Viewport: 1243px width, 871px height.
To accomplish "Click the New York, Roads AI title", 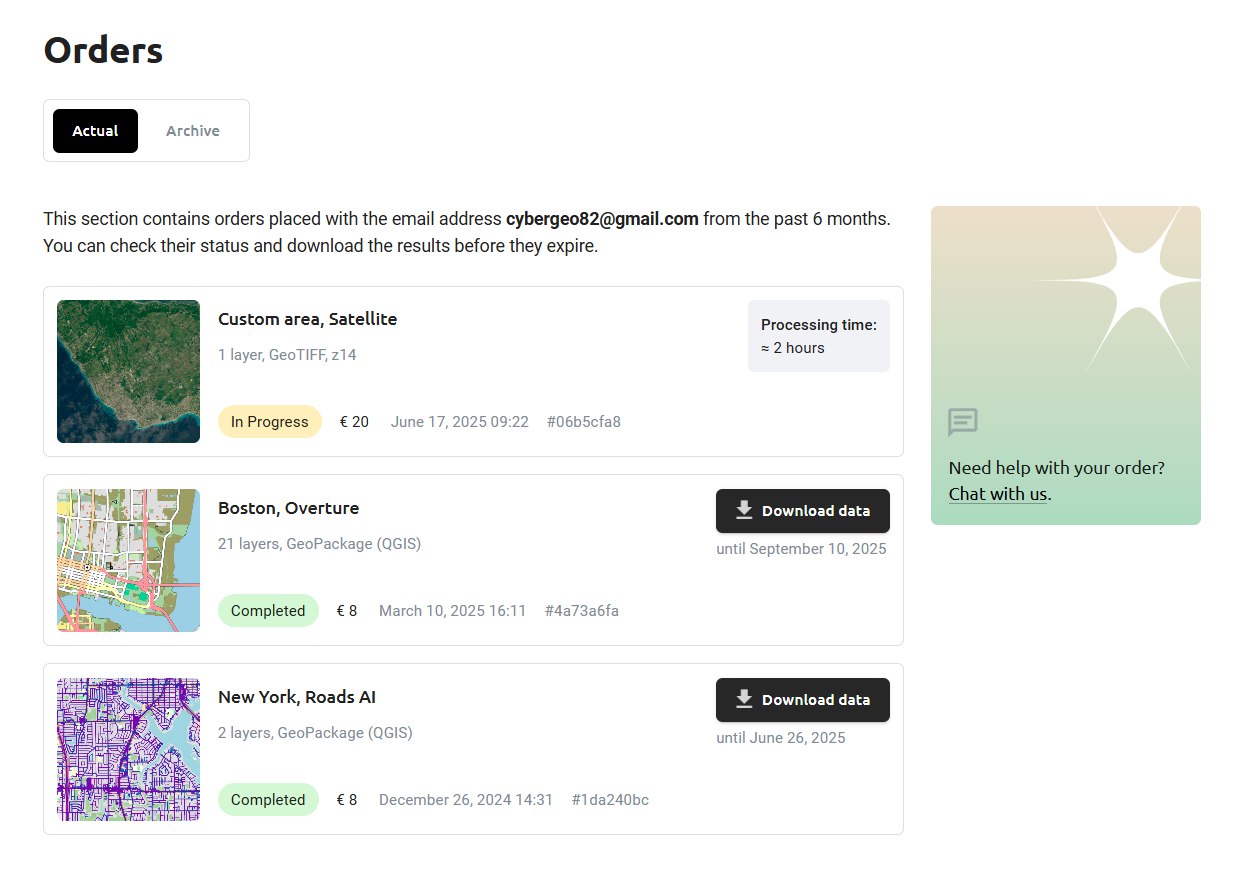I will click(297, 697).
